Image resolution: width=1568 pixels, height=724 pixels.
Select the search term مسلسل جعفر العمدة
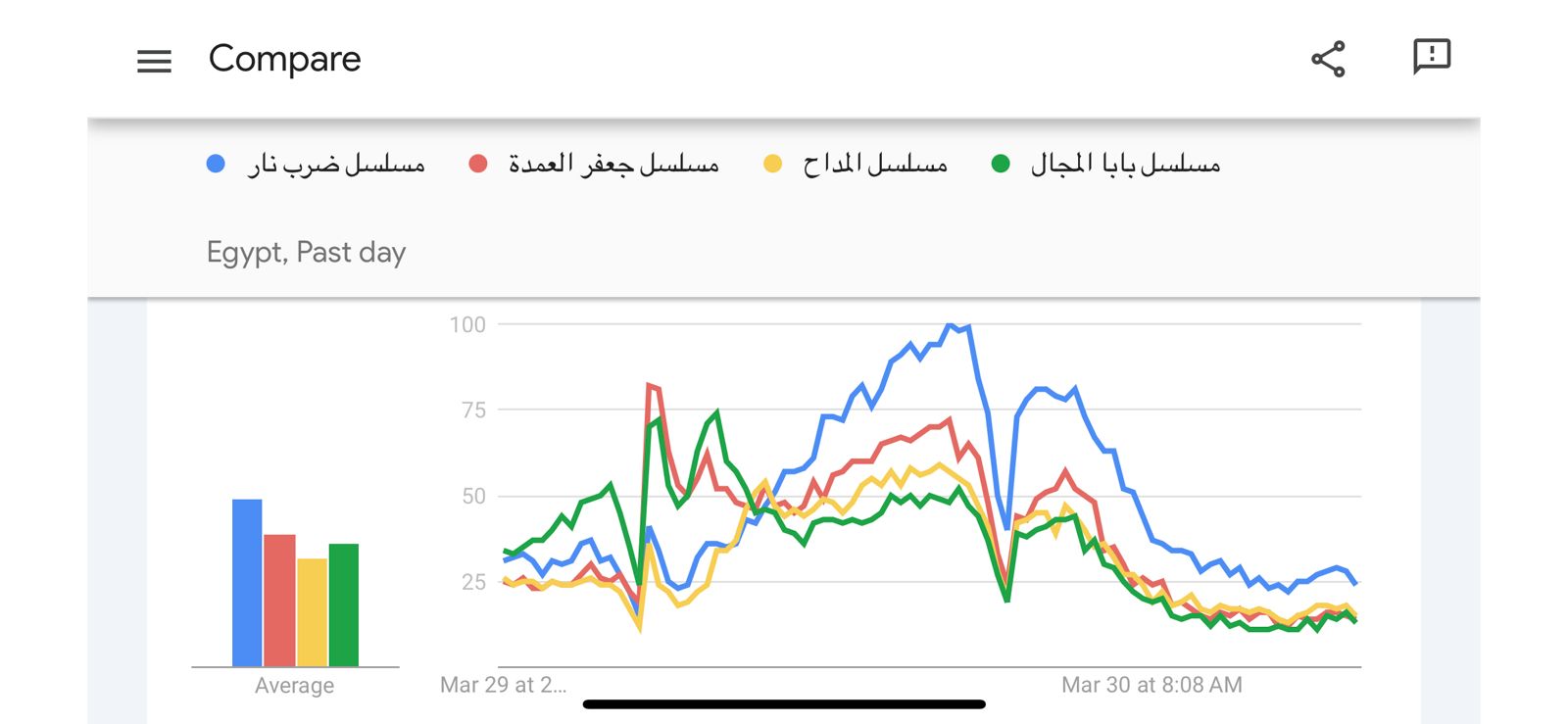pyautogui.click(x=613, y=164)
